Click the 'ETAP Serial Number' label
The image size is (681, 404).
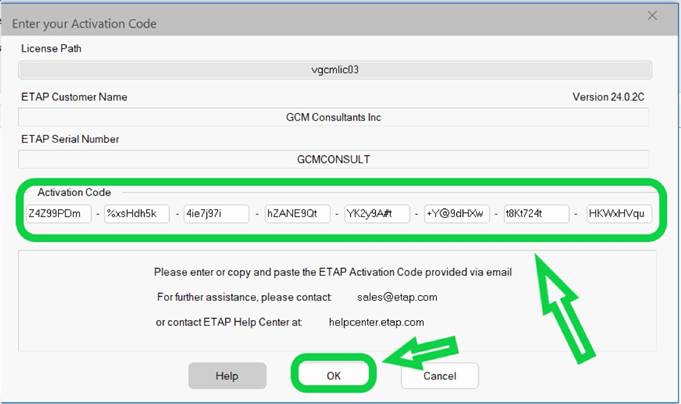pyautogui.click(x=70, y=139)
